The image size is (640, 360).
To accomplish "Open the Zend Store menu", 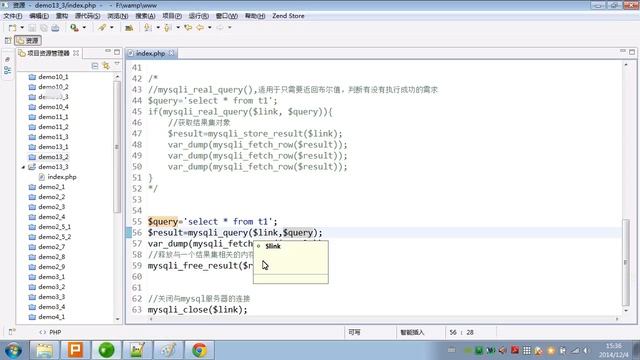I will click(x=288, y=16).
